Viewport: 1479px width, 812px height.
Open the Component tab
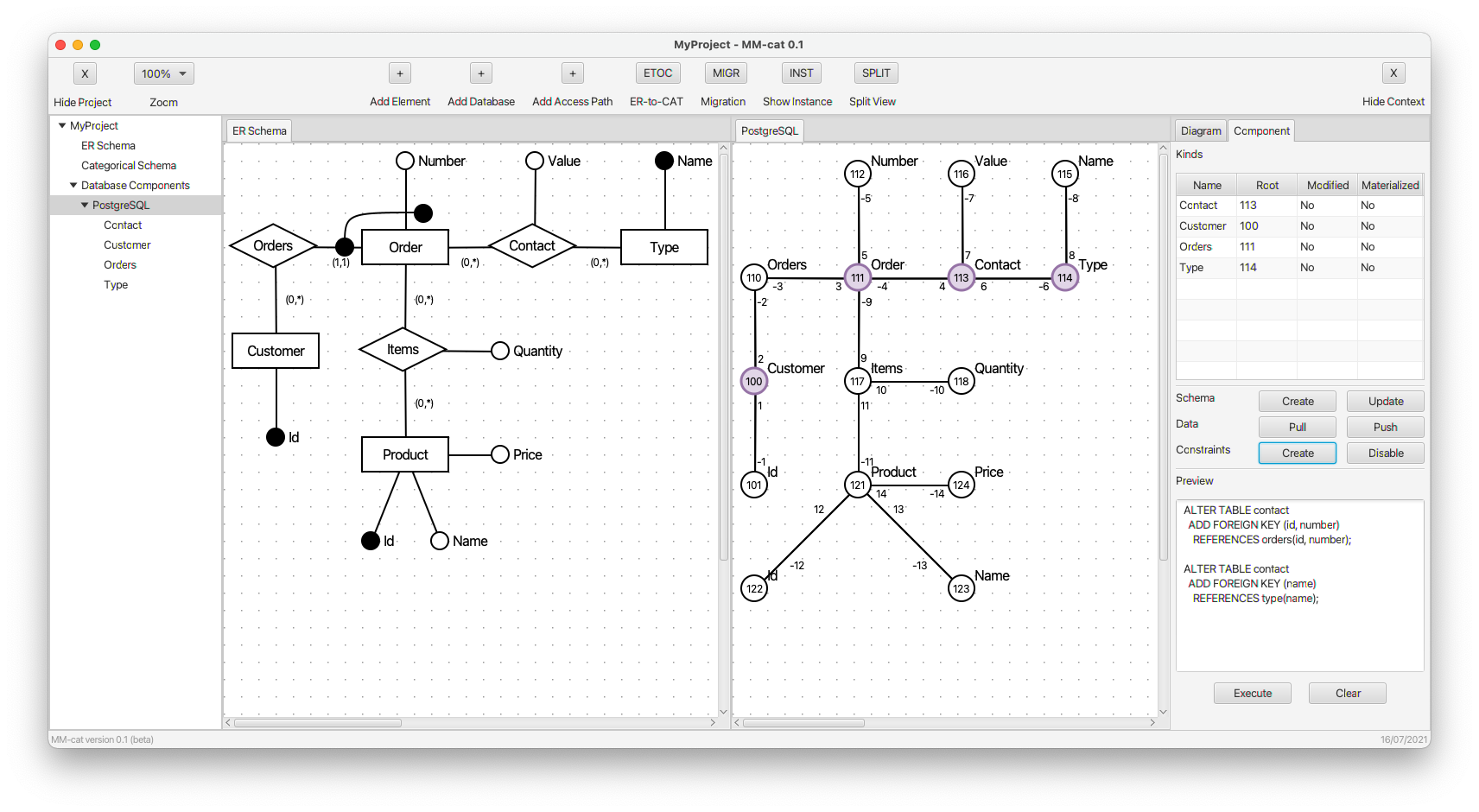(x=1261, y=131)
